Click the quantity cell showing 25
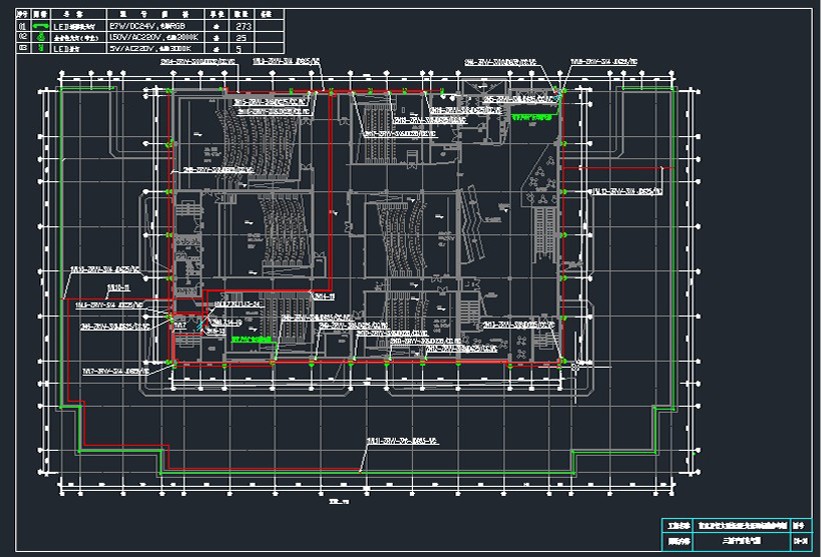The image size is (821, 557). pos(241,36)
